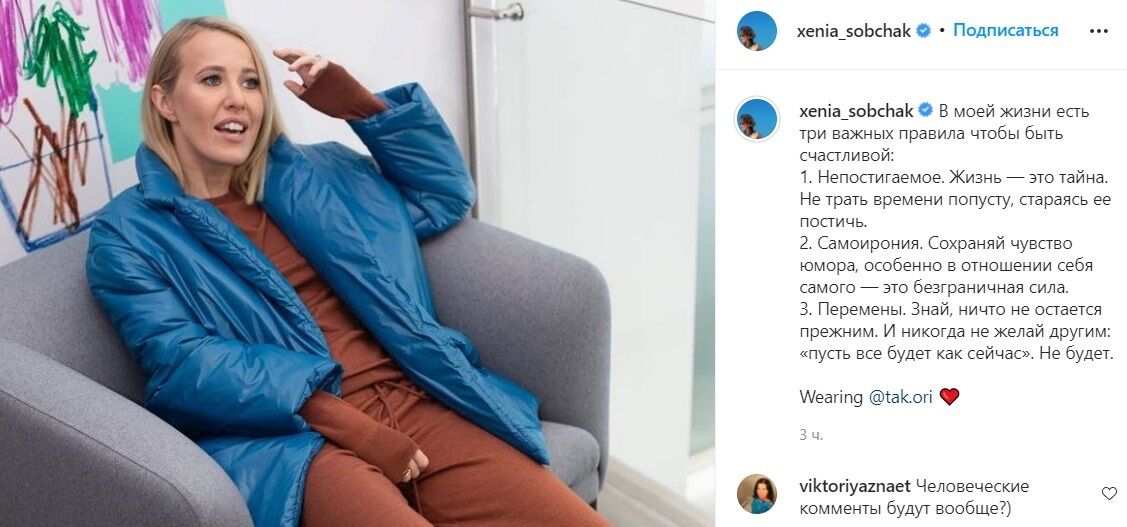Click the verified badge next to the header username
The image size is (1127, 527).
924,31
